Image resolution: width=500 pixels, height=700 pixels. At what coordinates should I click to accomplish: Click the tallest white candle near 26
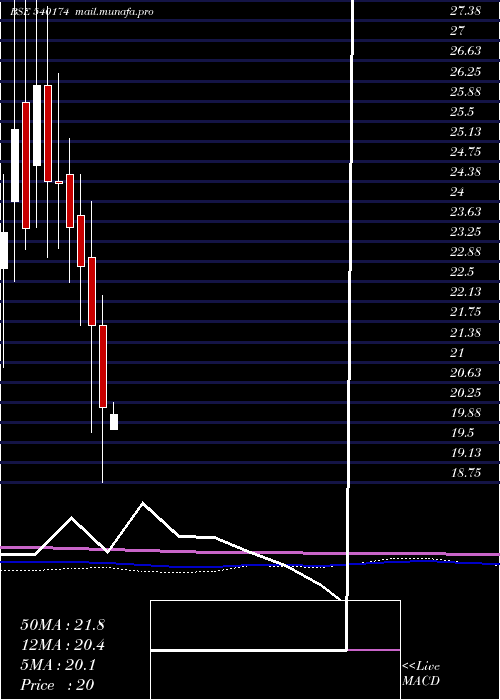37,125
